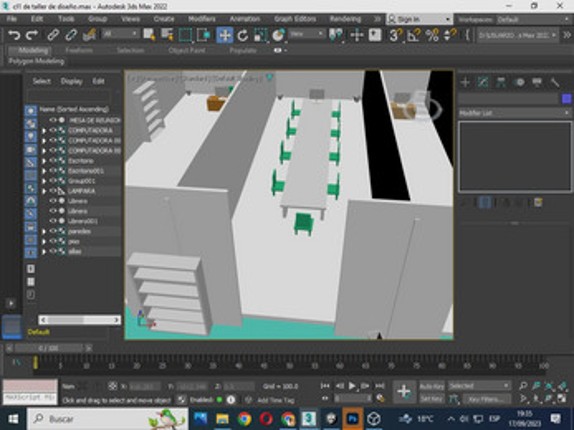Open the Create panel plus icon
The width and height of the screenshot is (574, 430).
(465, 82)
